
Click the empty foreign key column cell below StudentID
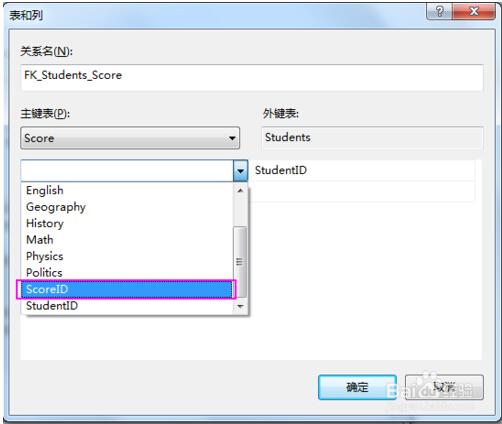coord(363,191)
